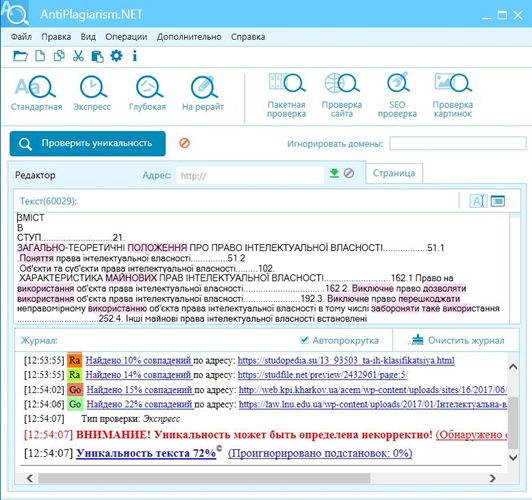Click journal vertical scrollbar thumb
The image size is (532, 500).
513,423
